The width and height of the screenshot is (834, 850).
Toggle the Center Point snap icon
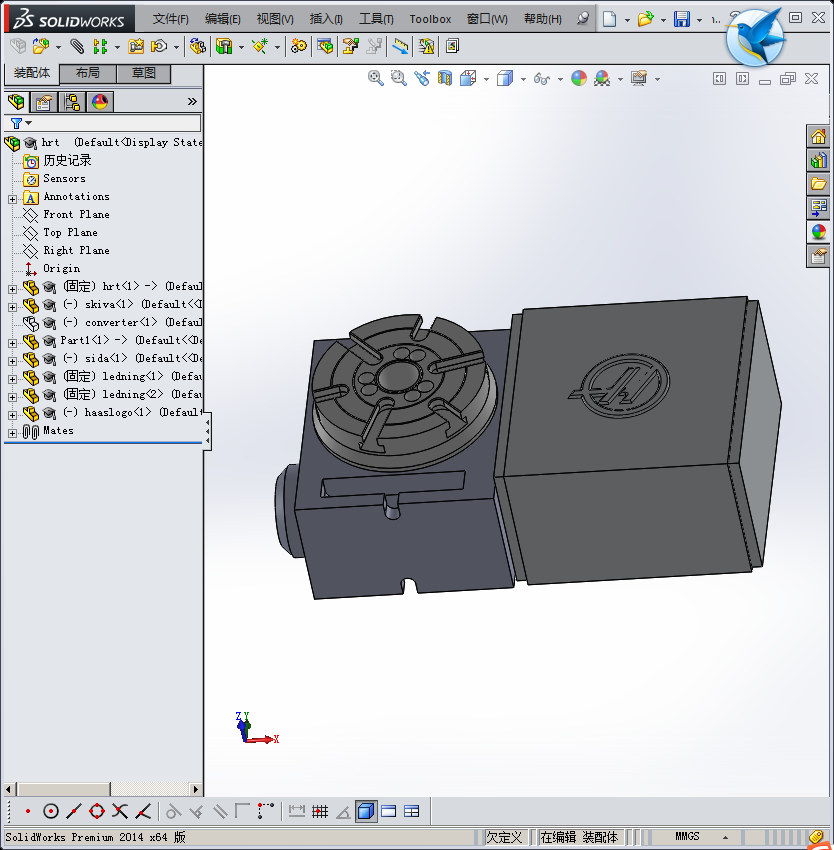pyautogui.click(x=50, y=812)
